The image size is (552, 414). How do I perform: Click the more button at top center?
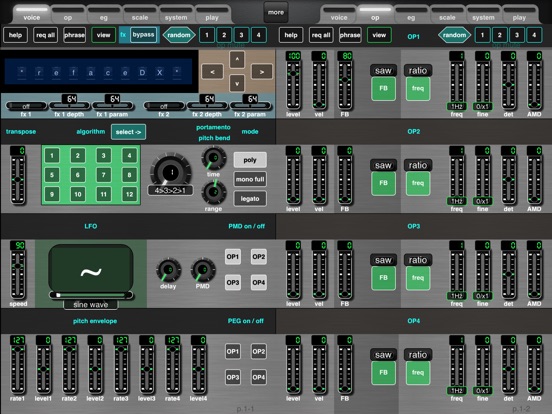coord(276,12)
